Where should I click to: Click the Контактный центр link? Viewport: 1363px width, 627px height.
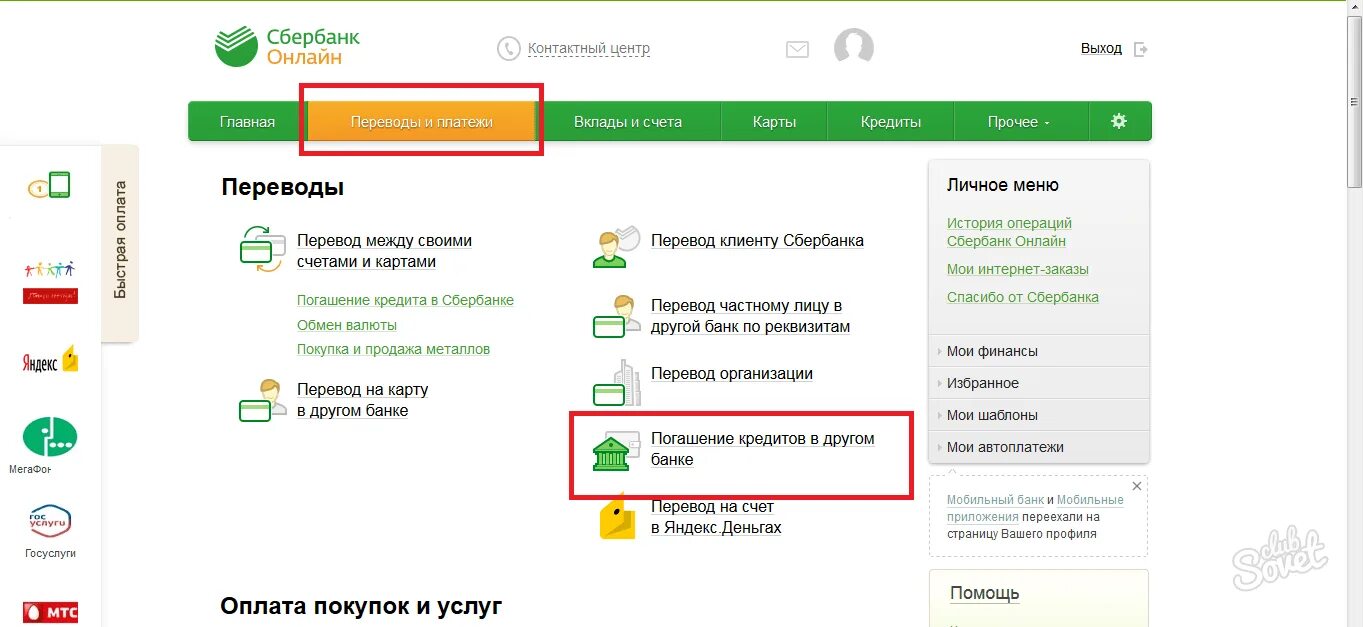(x=589, y=48)
